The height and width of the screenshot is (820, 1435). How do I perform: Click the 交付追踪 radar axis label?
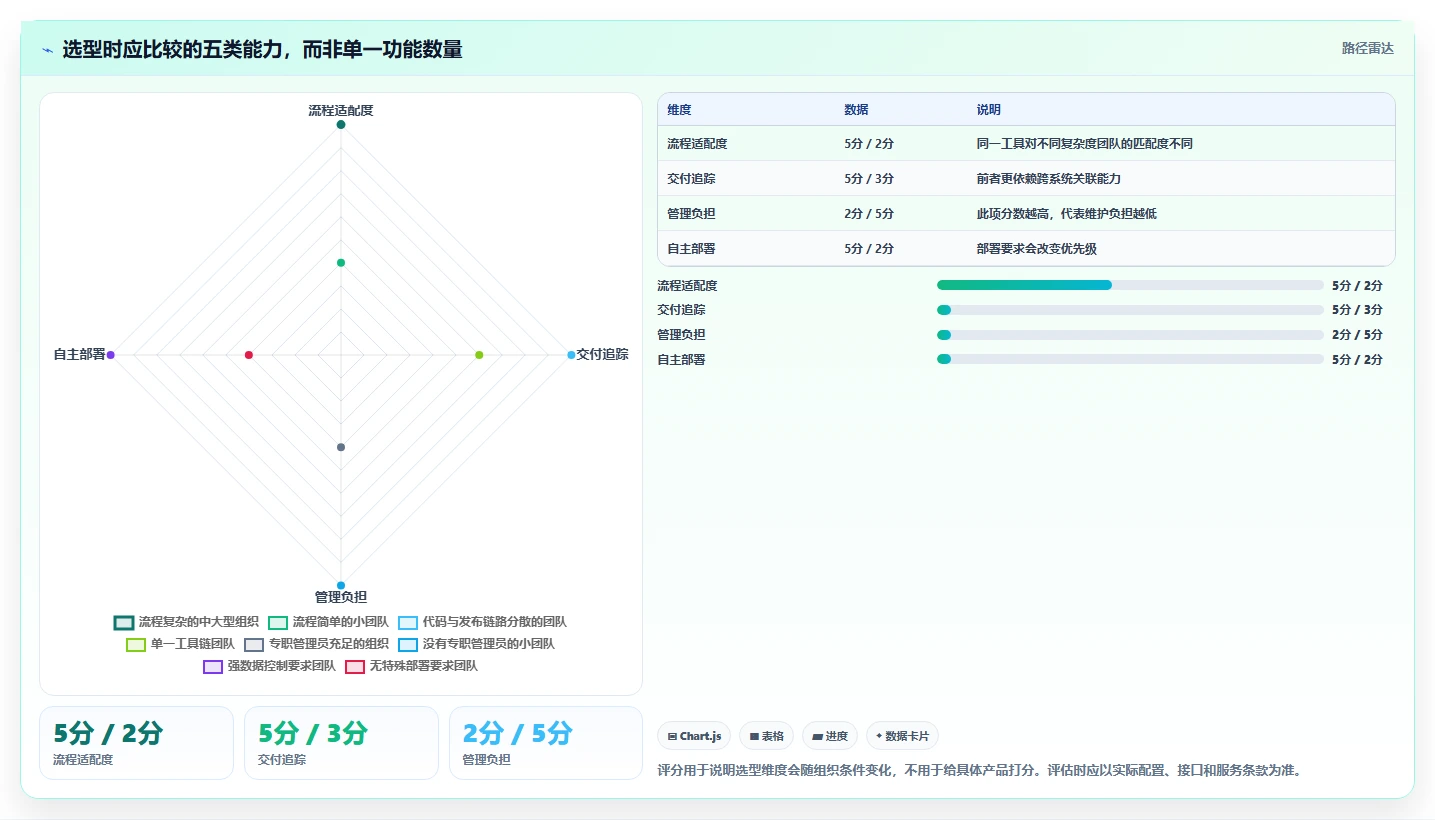603,354
